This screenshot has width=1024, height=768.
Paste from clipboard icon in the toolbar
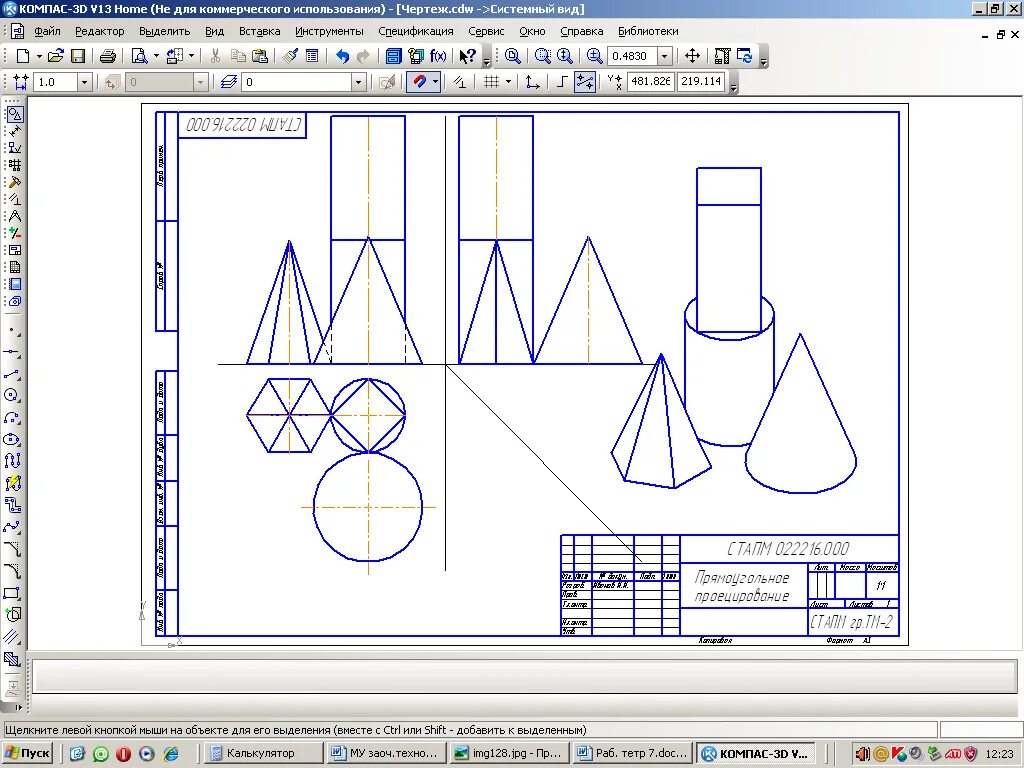(x=259, y=56)
